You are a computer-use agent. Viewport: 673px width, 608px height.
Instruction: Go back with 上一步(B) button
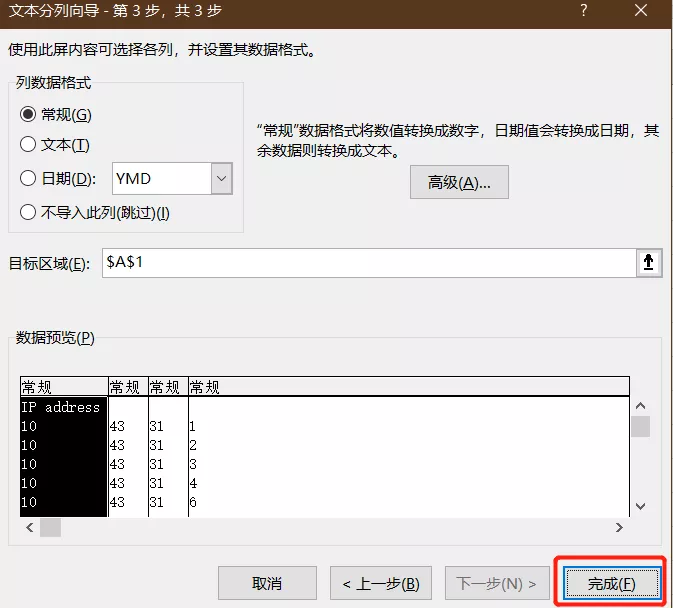click(x=380, y=583)
